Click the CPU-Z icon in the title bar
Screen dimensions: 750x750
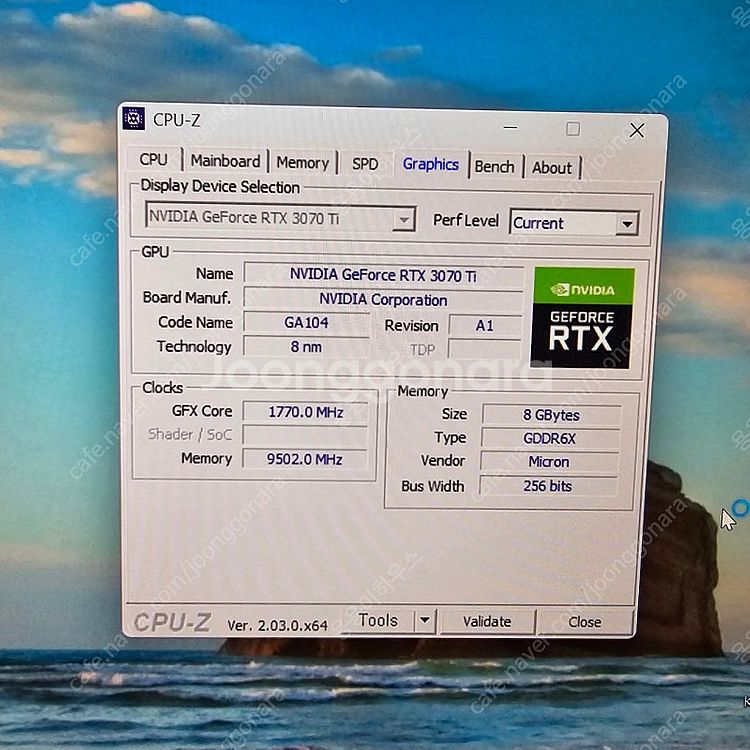pyautogui.click(x=133, y=118)
